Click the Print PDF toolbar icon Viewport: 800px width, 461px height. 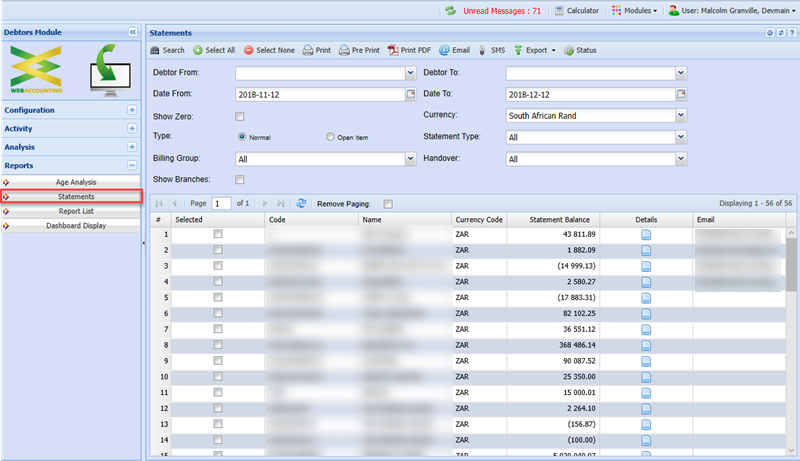pos(410,50)
